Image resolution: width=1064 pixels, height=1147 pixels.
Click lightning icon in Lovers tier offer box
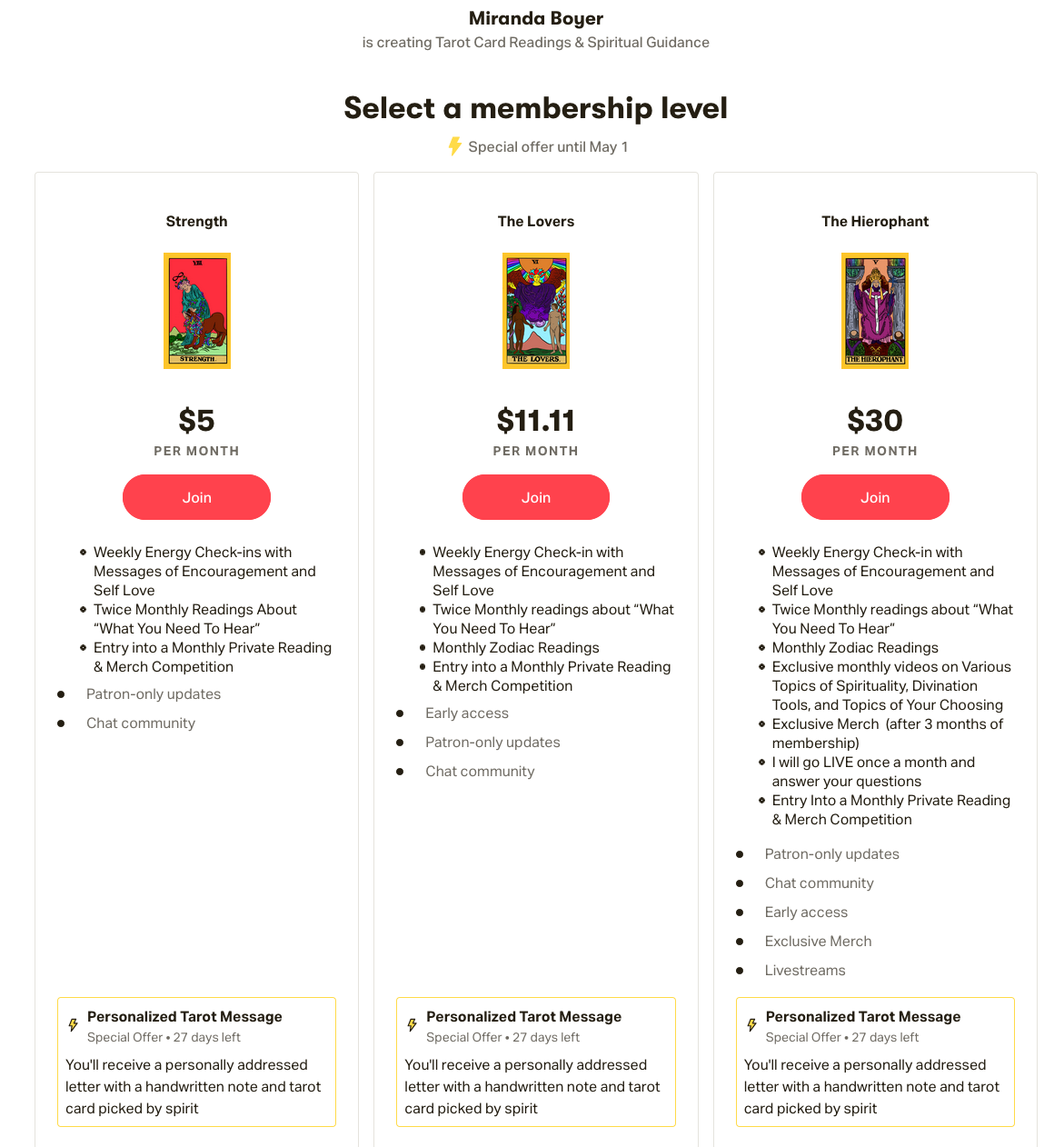[x=413, y=1025]
